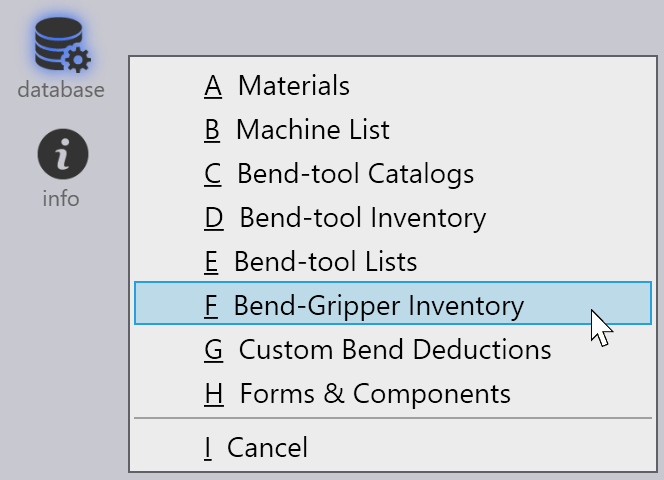Open Materials from the database menu
Screen dimensions: 664x480
tap(294, 86)
